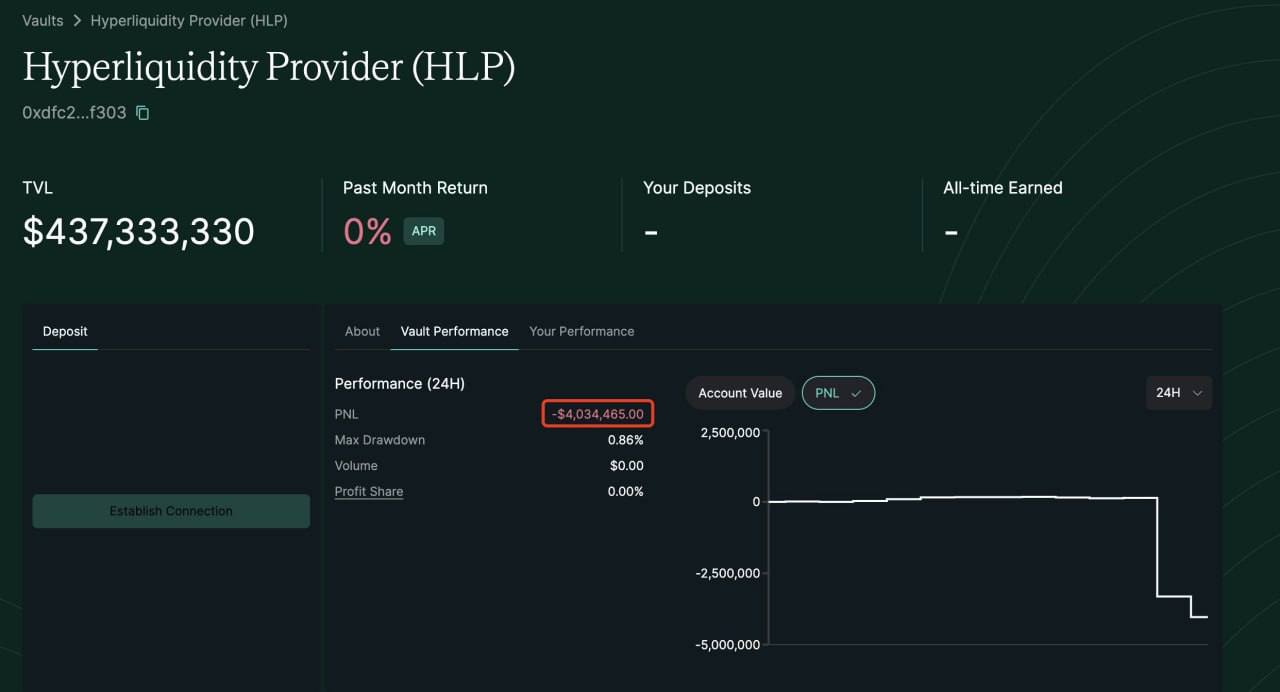1280x692 pixels.
Task: Click the Performance (24H) heading
Action: tap(400, 384)
